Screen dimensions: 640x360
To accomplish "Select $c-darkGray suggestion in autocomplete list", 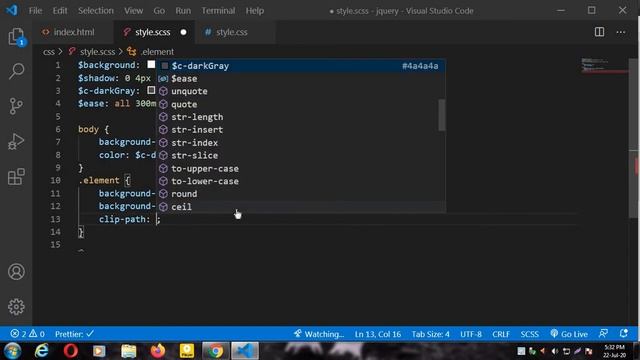I will pyautogui.click(x=301, y=66).
